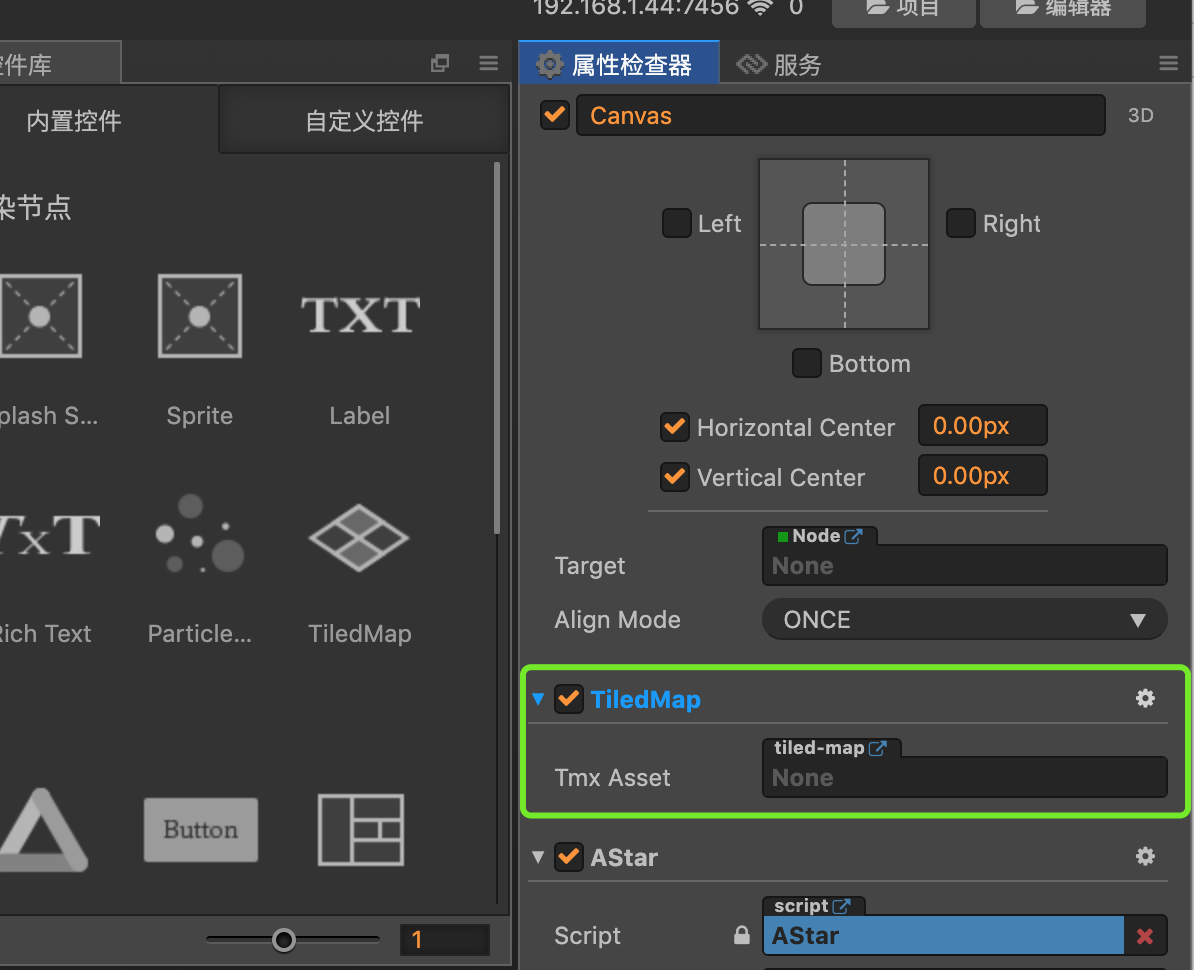Collapse the AStar component section

click(538, 857)
